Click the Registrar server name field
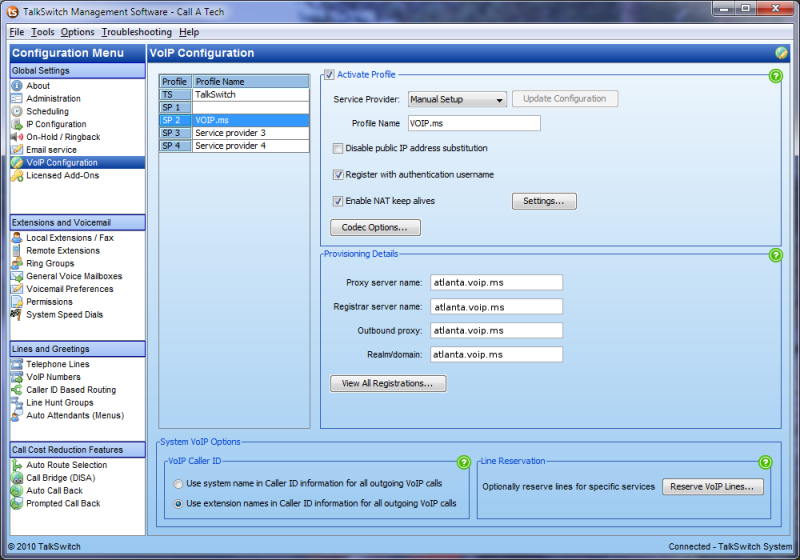This screenshot has height=560, width=800. (496, 307)
